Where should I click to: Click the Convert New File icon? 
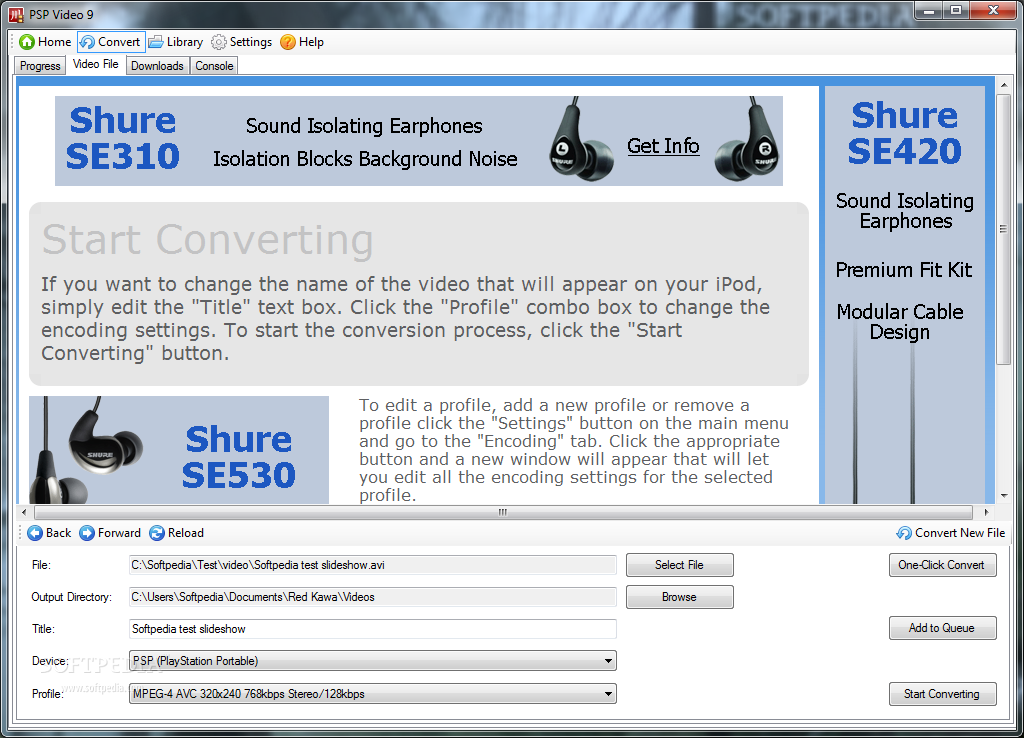pyautogui.click(x=904, y=533)
